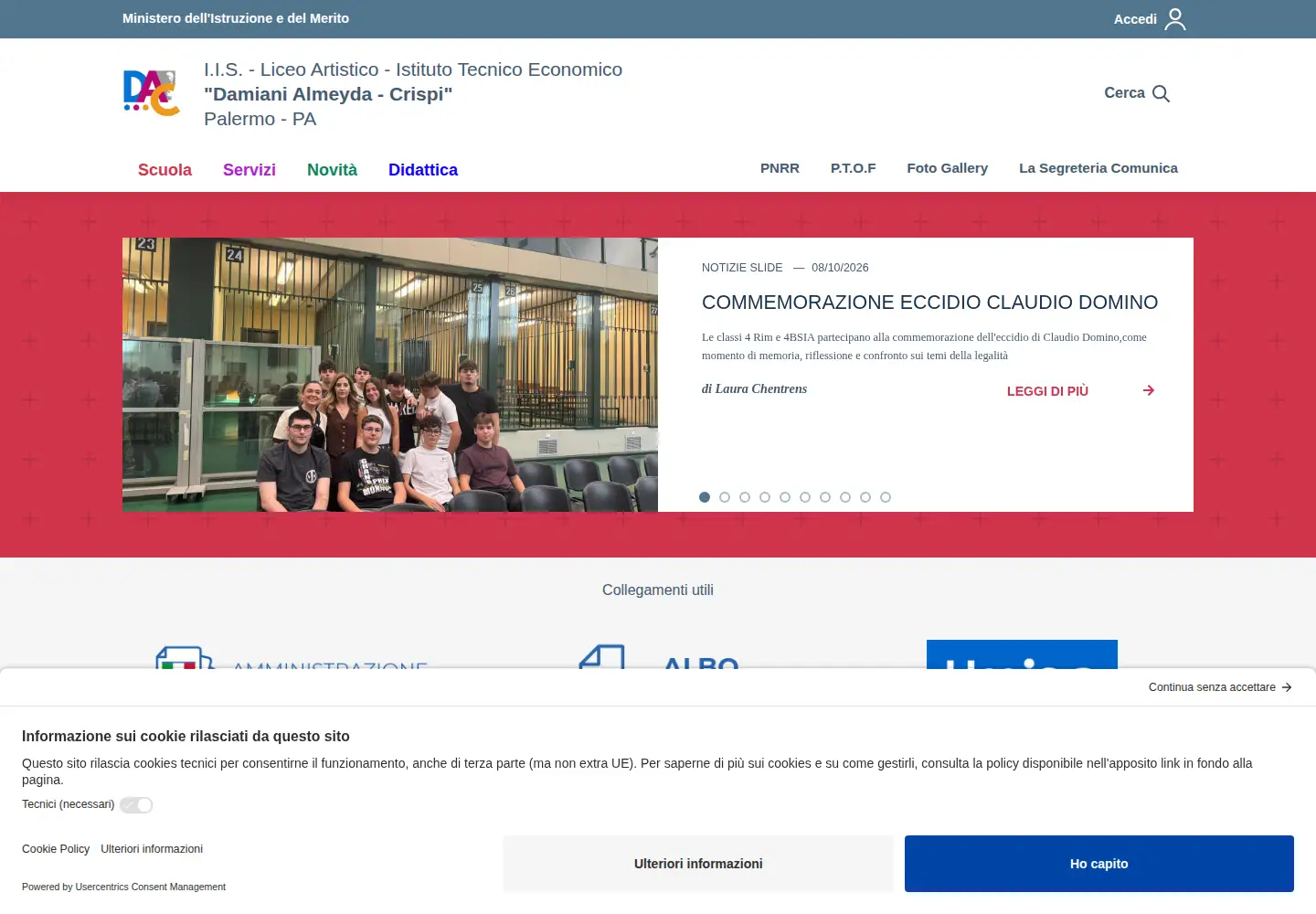Click the user profile icon beside Accedi
The height and width of the screenshot is (914, 1316).
point(1175,19)
